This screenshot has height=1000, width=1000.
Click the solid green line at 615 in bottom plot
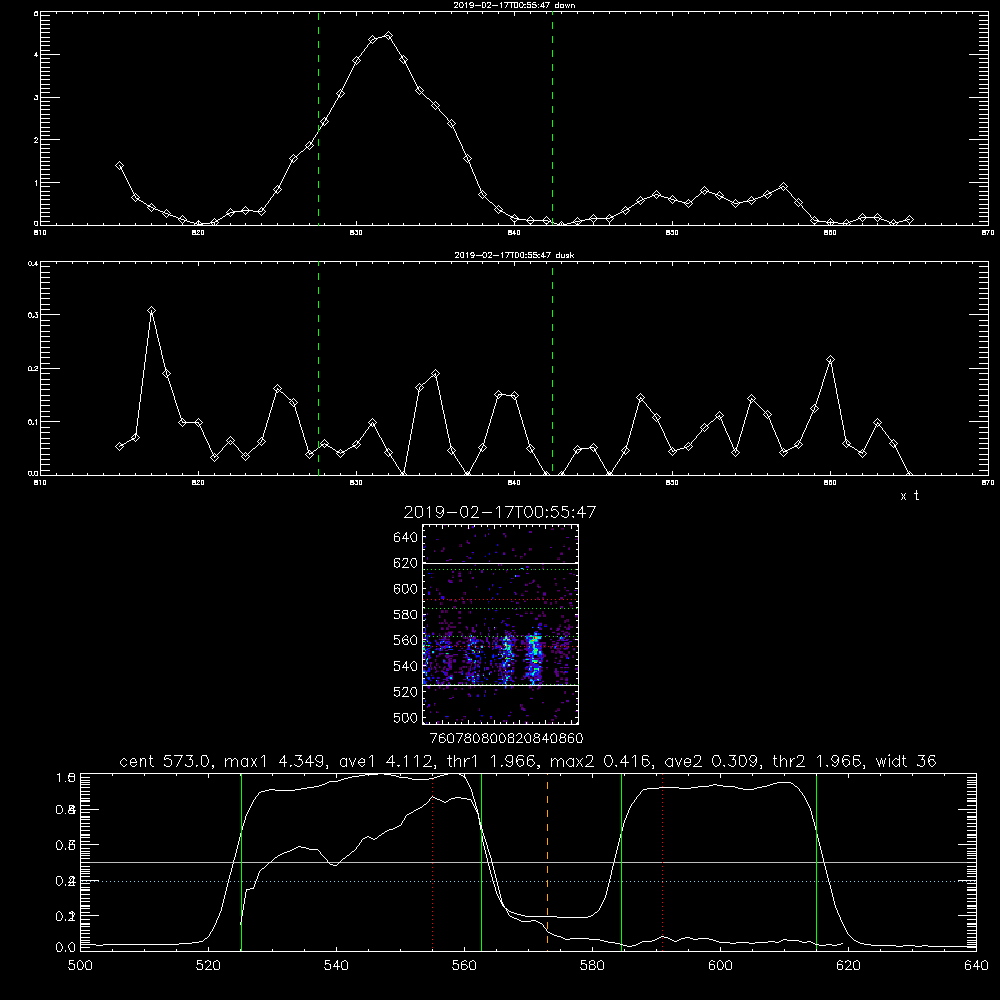(x=816, y=861)
